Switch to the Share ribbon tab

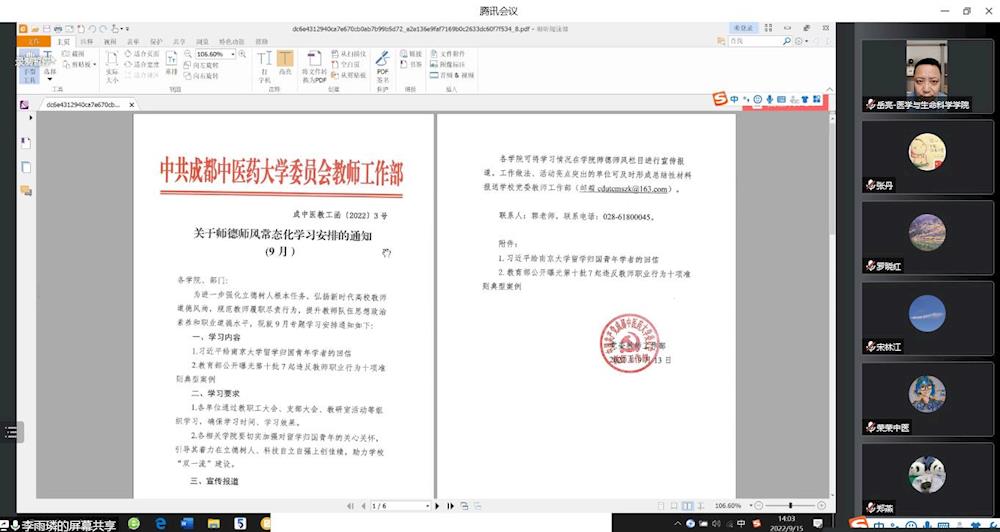(179, 41)
